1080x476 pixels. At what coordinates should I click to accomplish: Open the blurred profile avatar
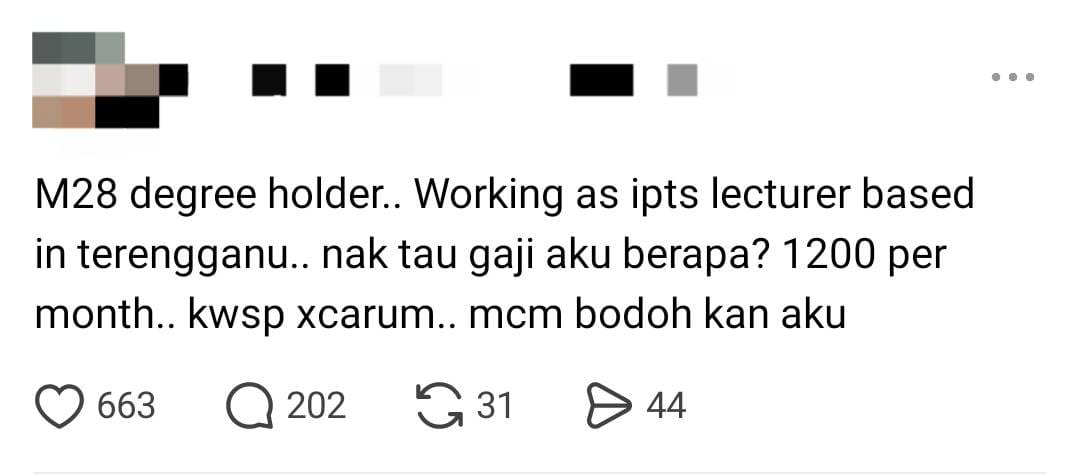[x=95, y=80]
